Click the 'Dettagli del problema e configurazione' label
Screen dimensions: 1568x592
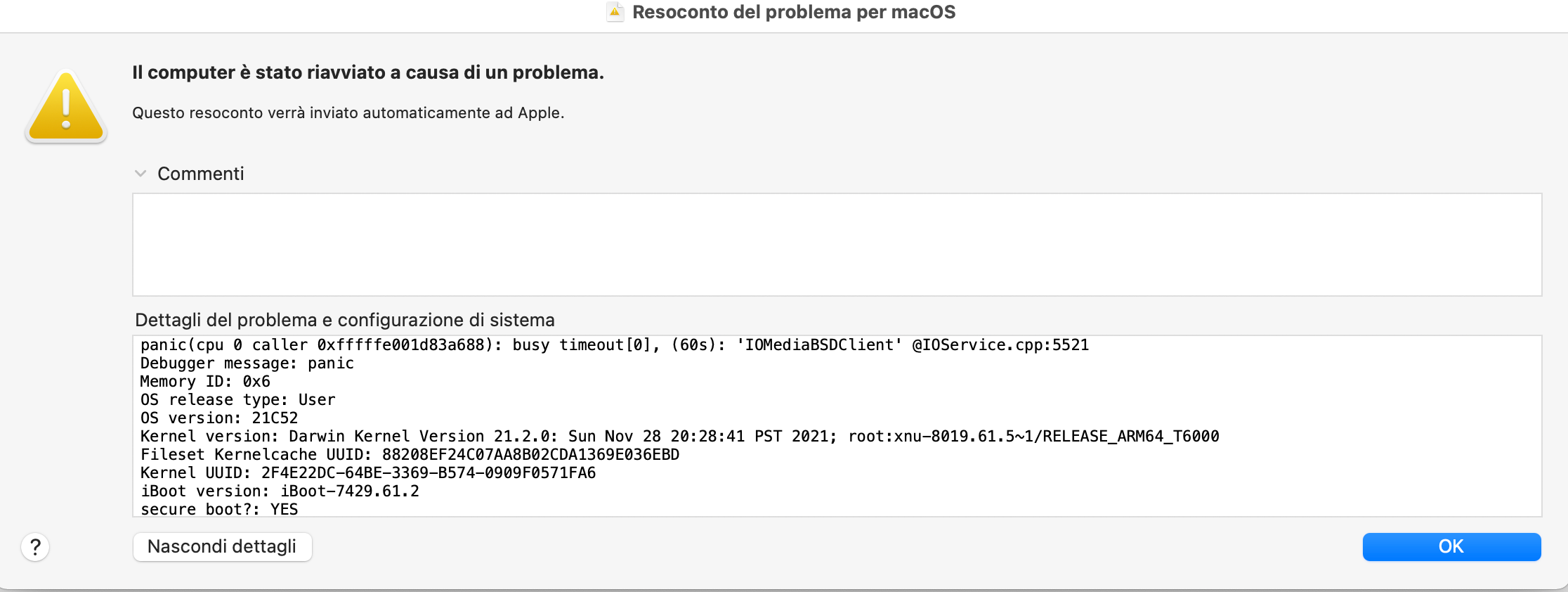click(345, 320)
